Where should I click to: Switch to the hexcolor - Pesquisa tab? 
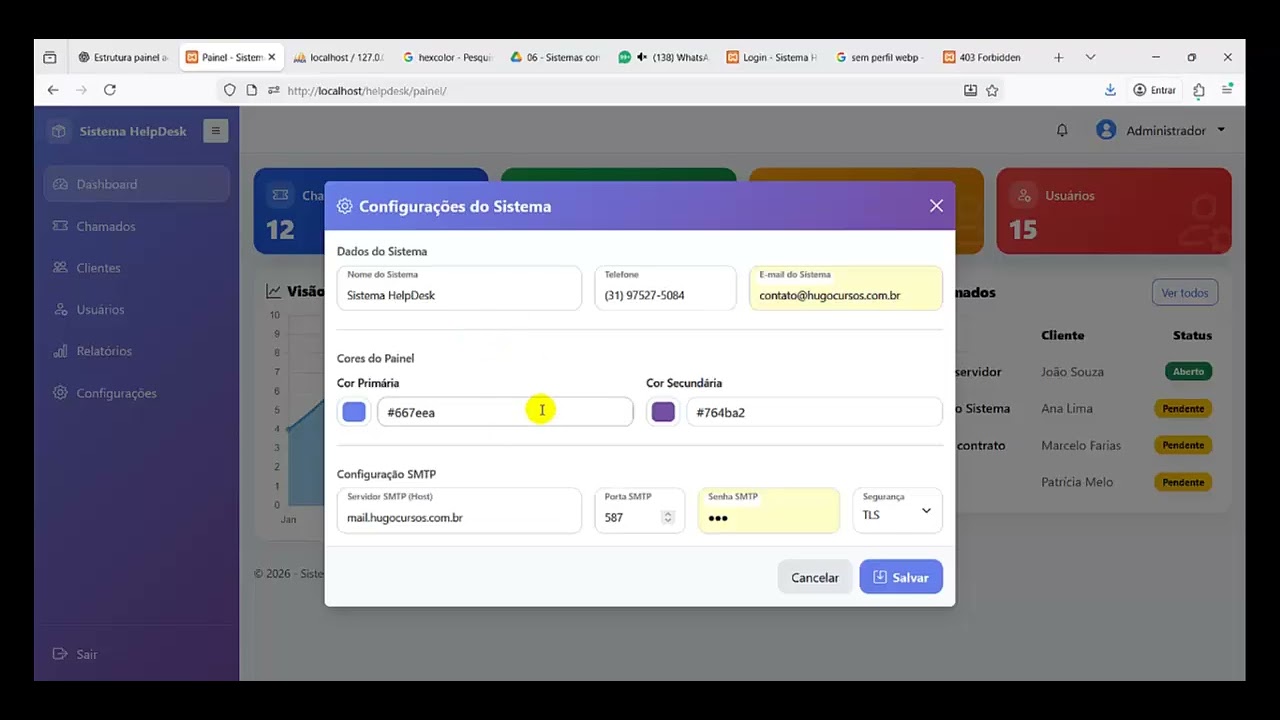[447, 57]
